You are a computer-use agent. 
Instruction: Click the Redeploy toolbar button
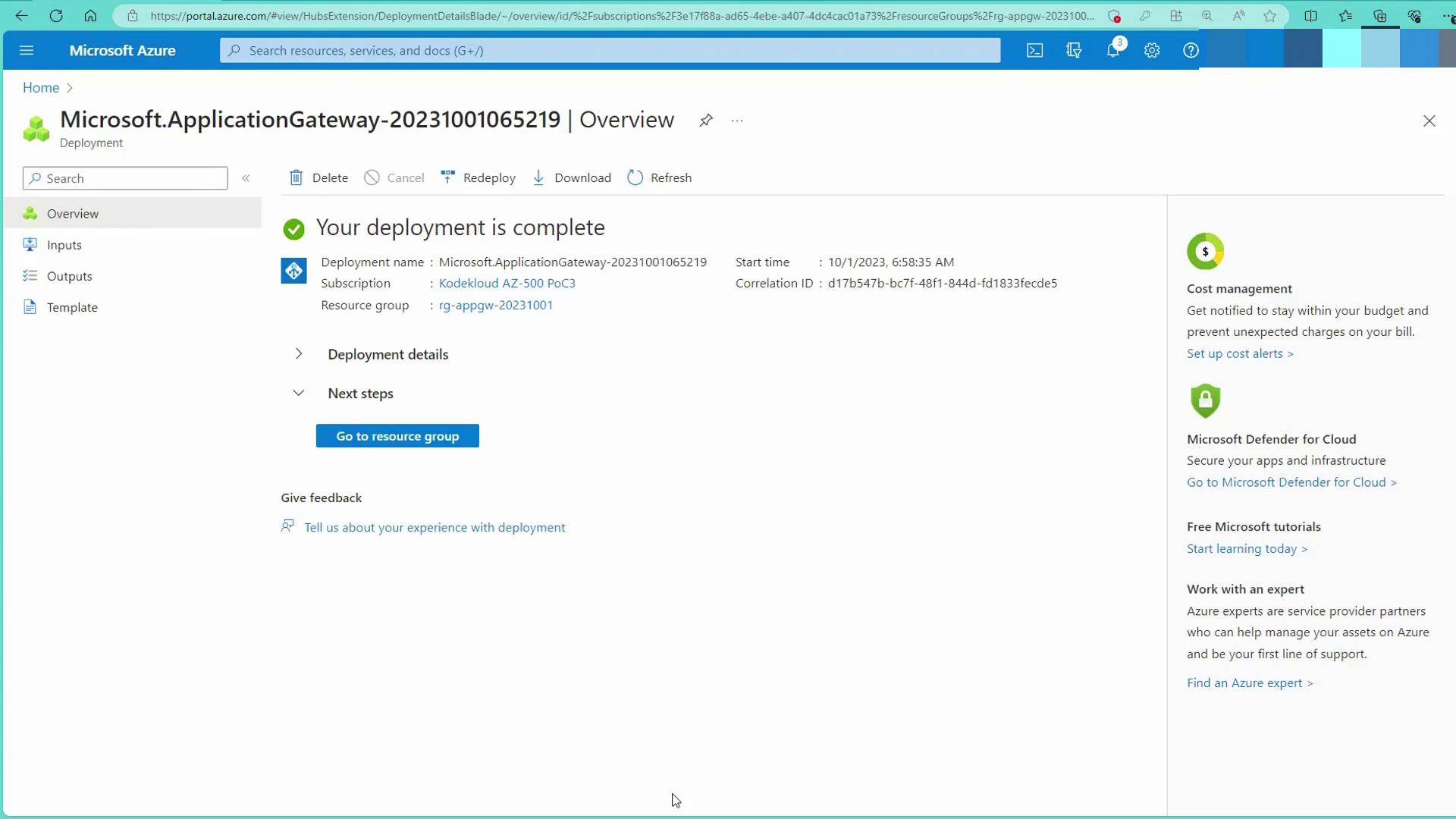(x=479, y=177)
